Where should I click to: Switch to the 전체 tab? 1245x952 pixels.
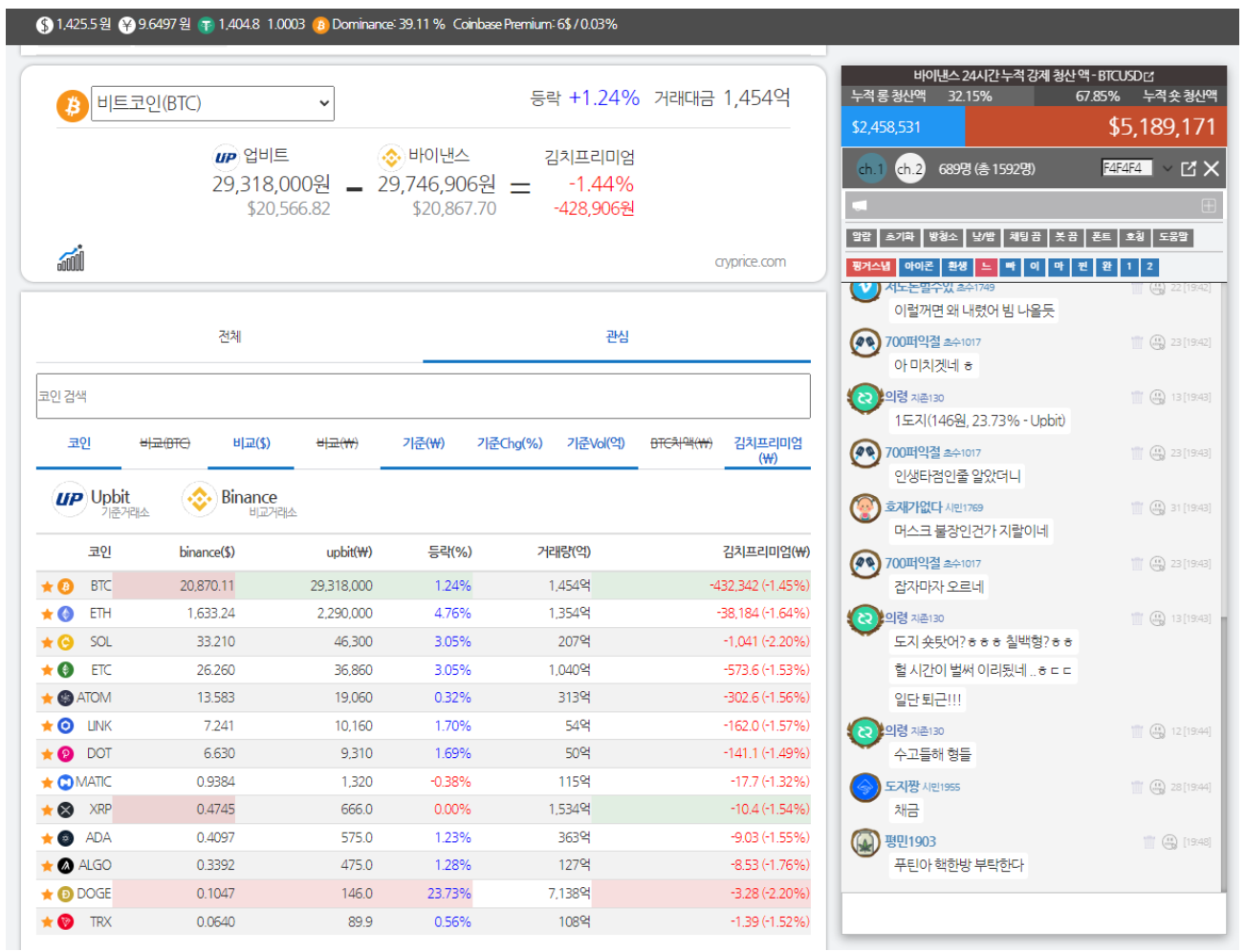click(x=229, y=336)
